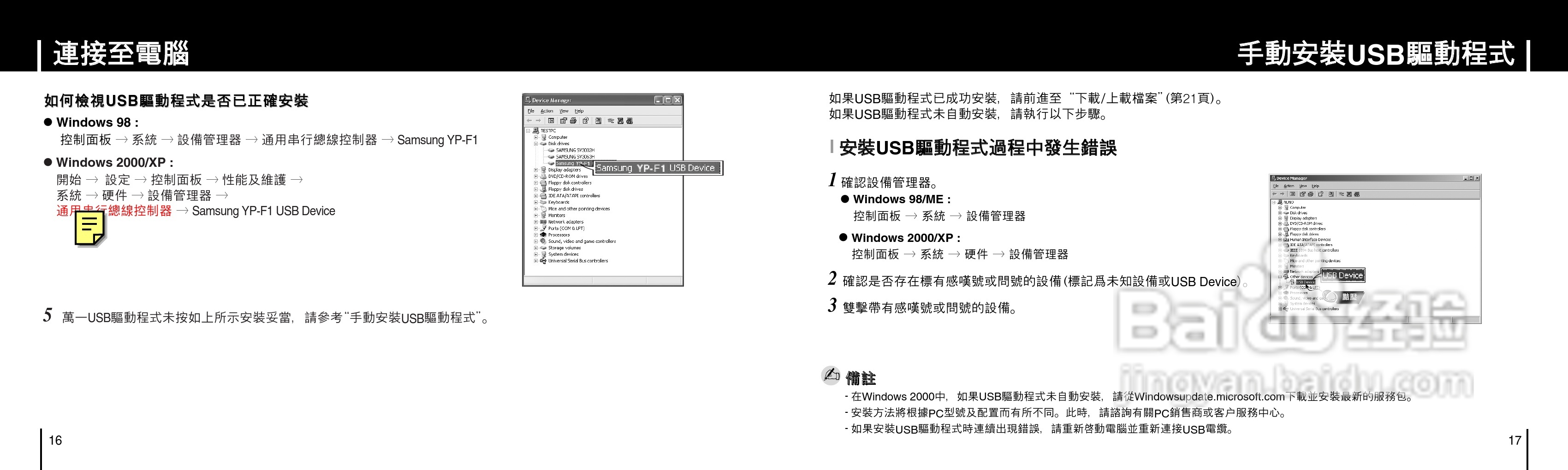This screenshot has width=1568, height=470.
Task: Select DVD/CD-ROM drives in NUNO tree
Action: (1306, 224)
